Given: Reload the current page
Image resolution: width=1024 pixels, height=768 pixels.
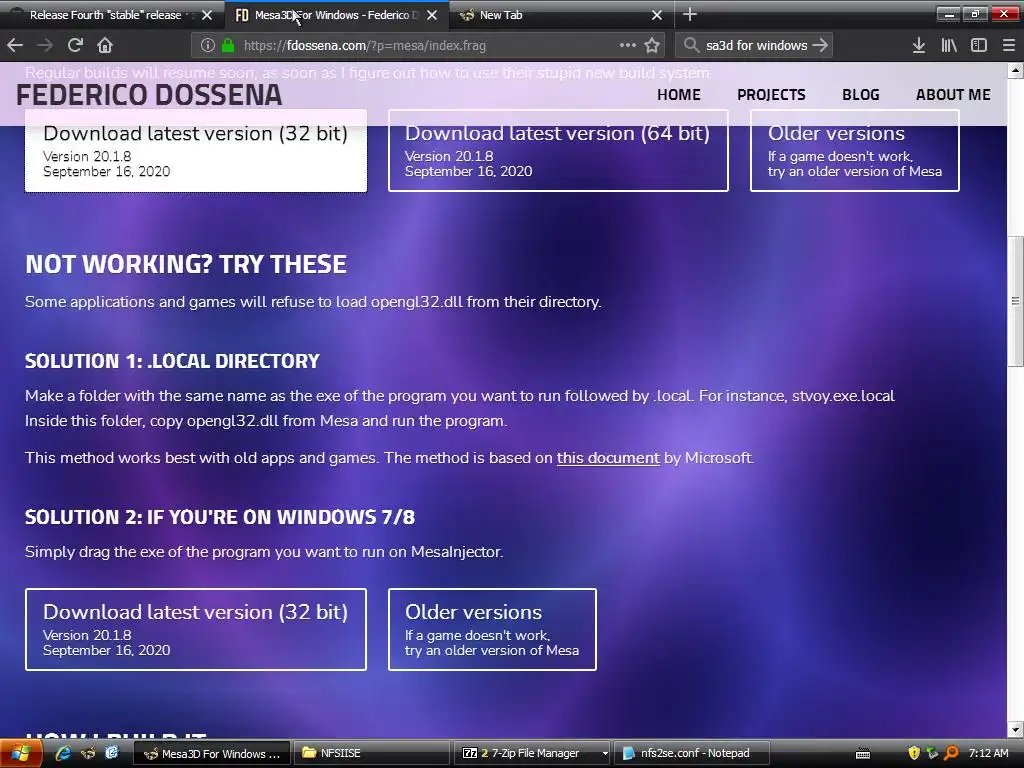Looking at the screenshot, I should pyautogui.click(x=75, y=45).
